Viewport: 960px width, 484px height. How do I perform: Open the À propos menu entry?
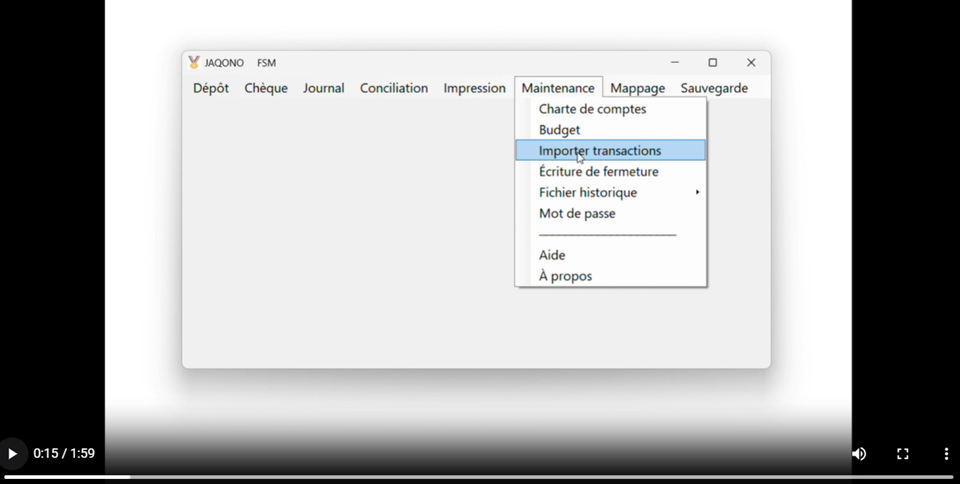565,276
